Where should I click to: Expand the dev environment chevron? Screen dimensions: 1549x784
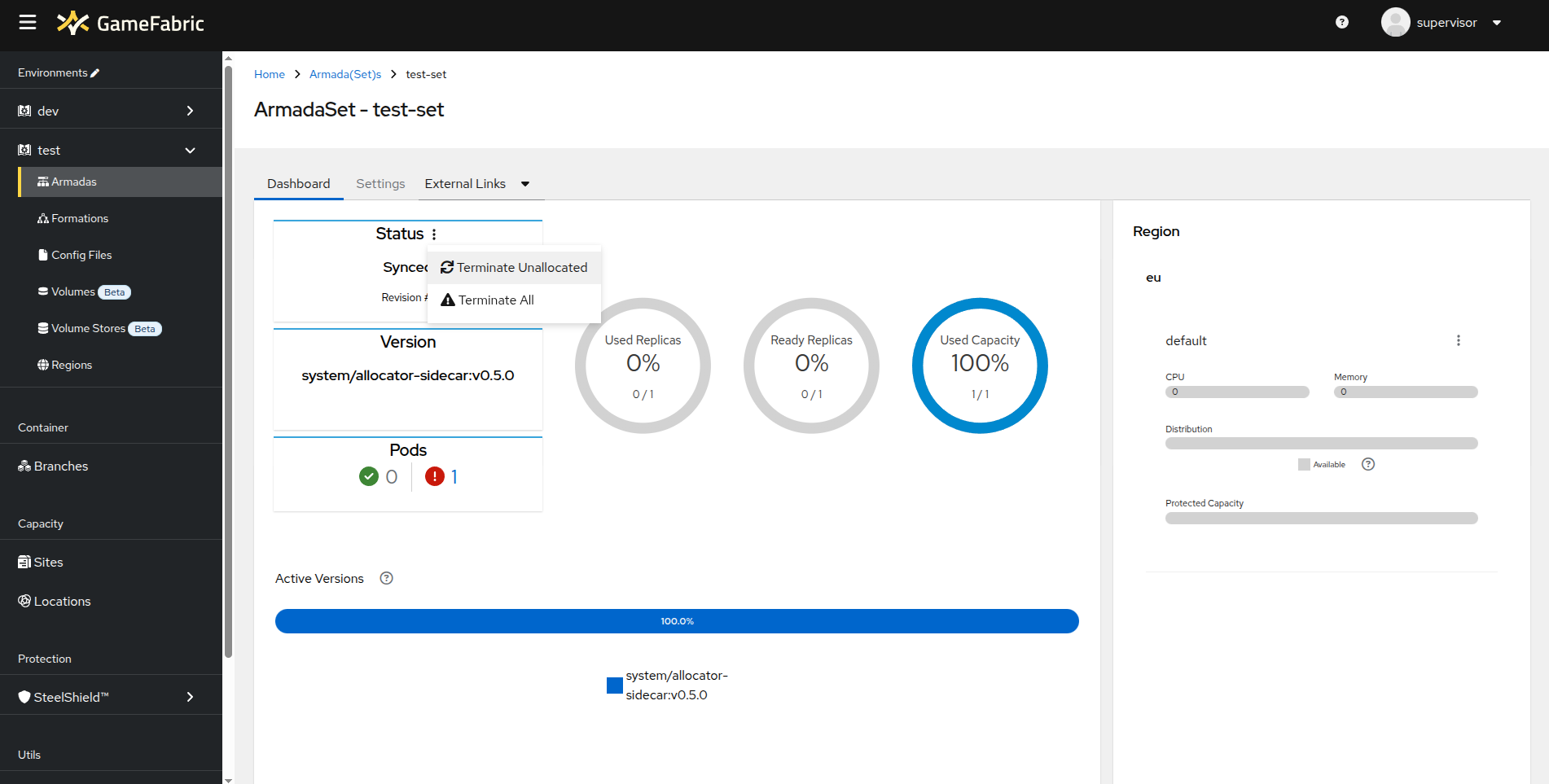[x=190, y=111]
